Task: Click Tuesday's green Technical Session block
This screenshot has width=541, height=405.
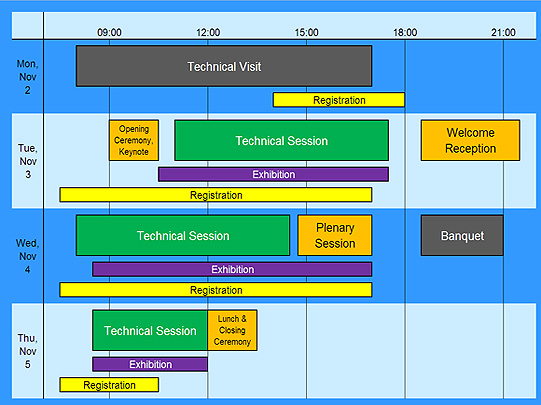Action: coord(282,140)
